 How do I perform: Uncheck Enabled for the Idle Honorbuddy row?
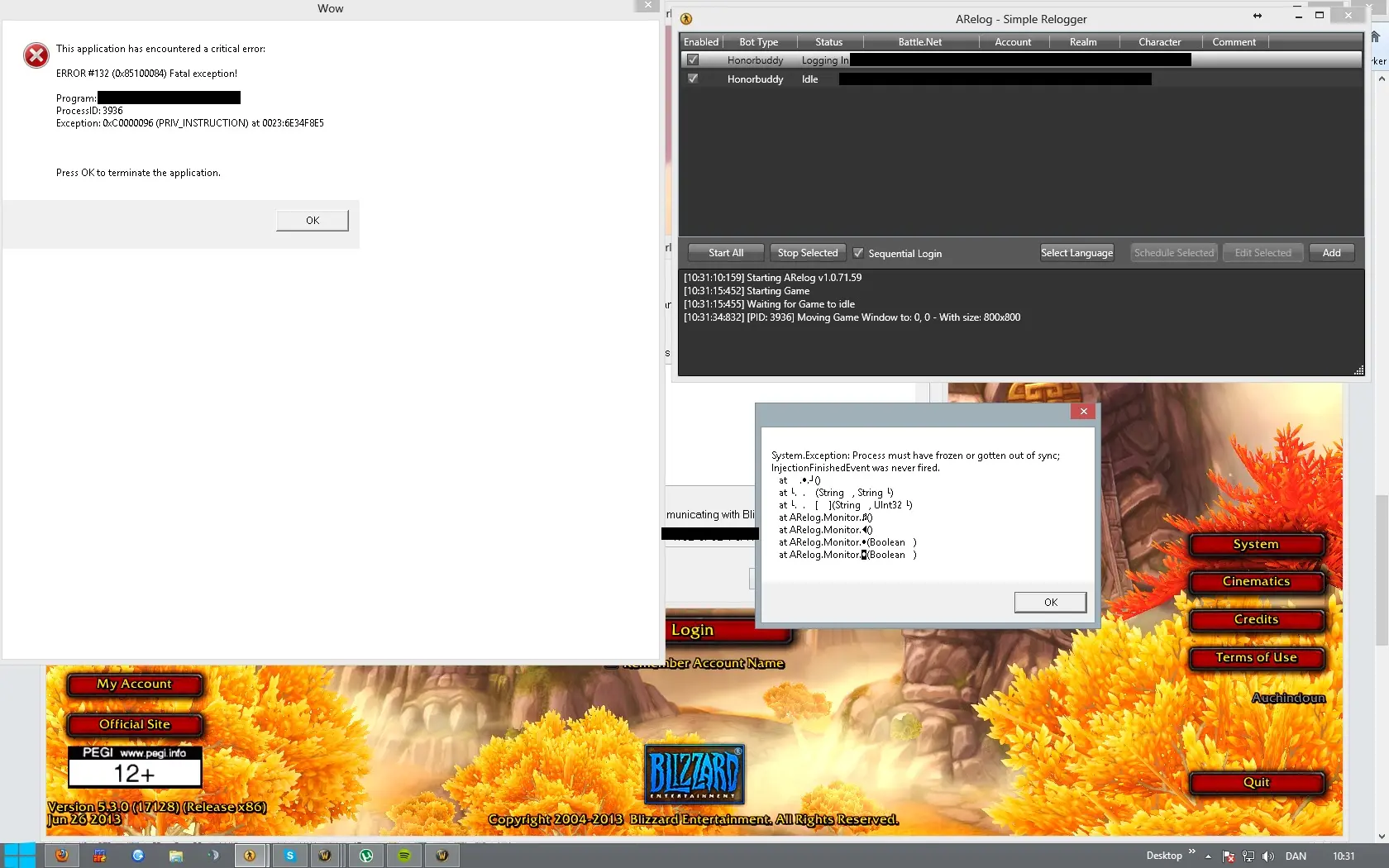[693, 79]
